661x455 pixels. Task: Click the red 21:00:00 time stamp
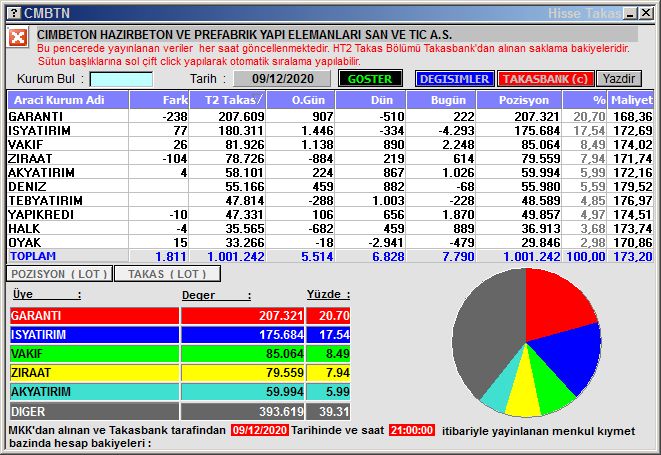(411, 430)
